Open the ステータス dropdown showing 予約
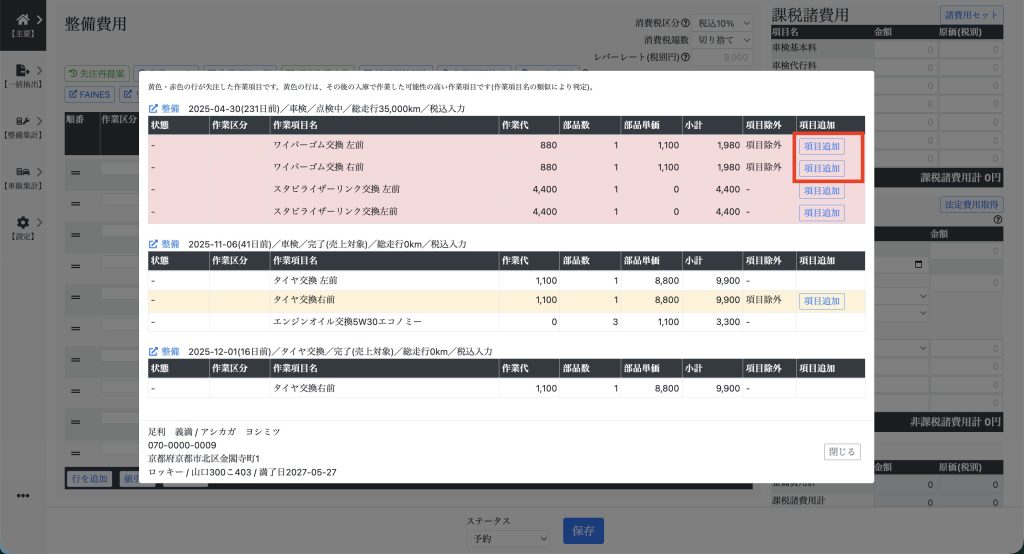Screen dimensions: 1024x554 point(508,538)
